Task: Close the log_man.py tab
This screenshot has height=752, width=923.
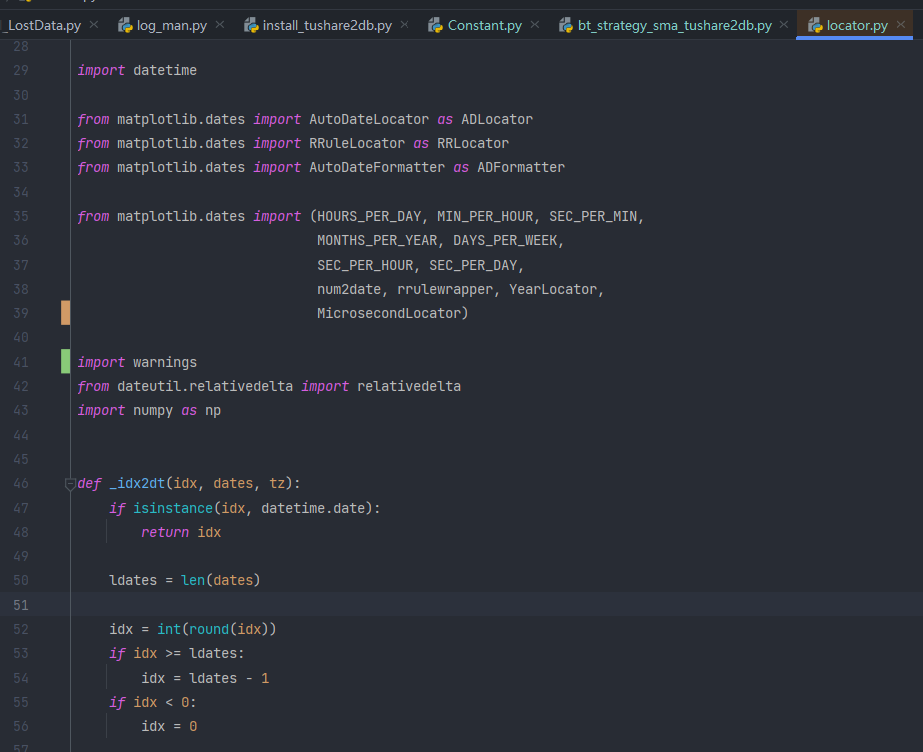Action: tap(224, 24)
